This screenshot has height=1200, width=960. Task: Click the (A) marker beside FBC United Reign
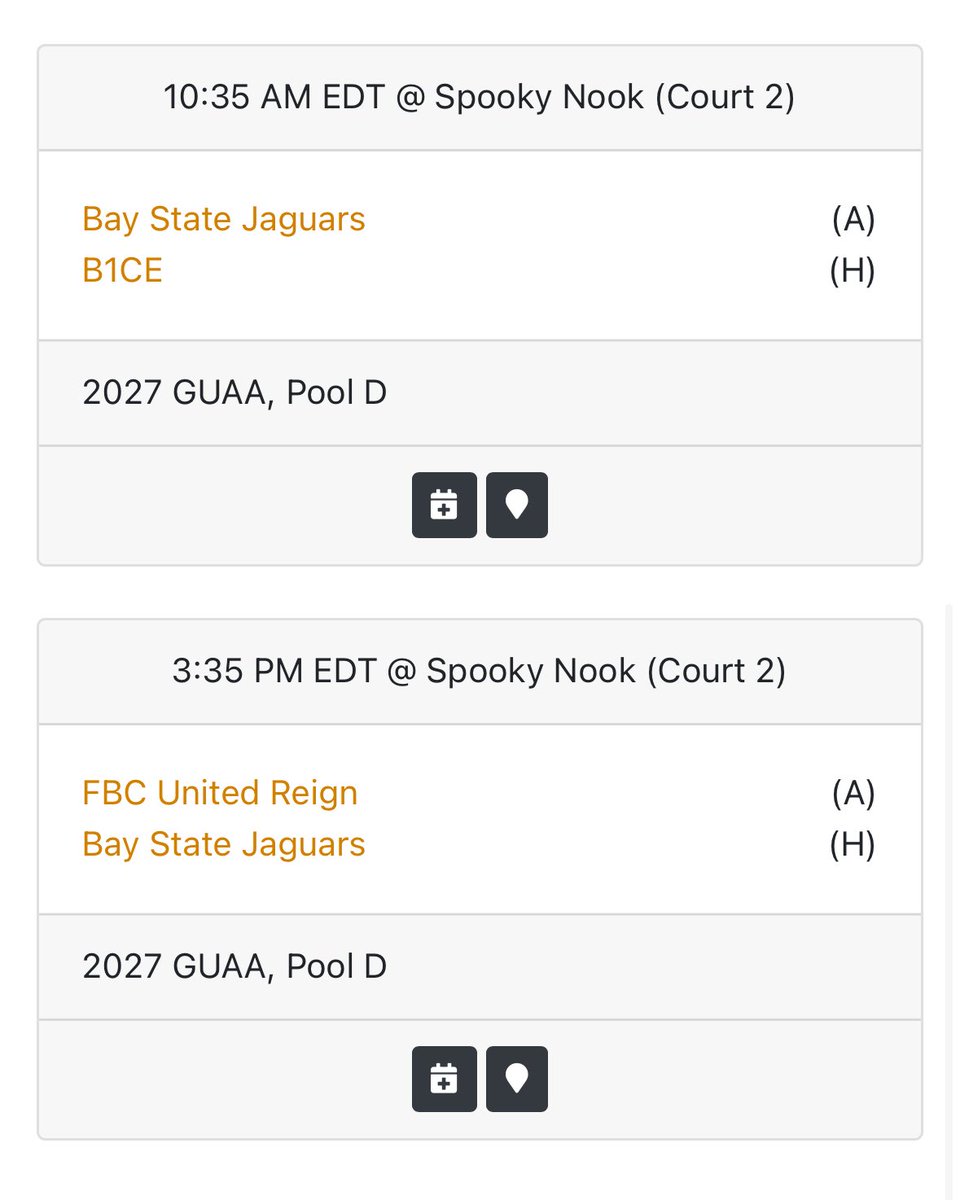pos(853,793)
